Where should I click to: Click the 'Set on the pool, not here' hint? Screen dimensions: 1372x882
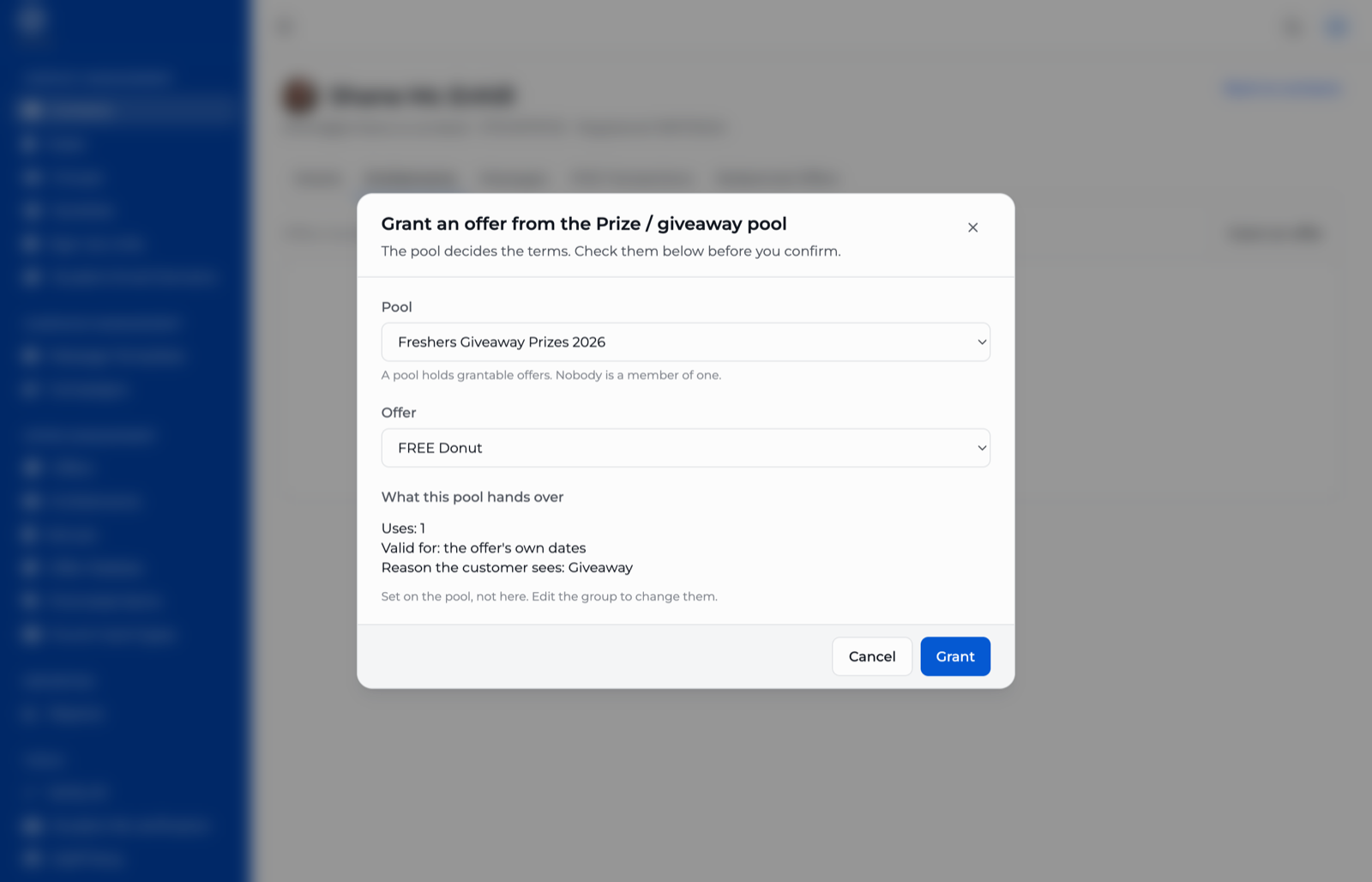[550, 596]
